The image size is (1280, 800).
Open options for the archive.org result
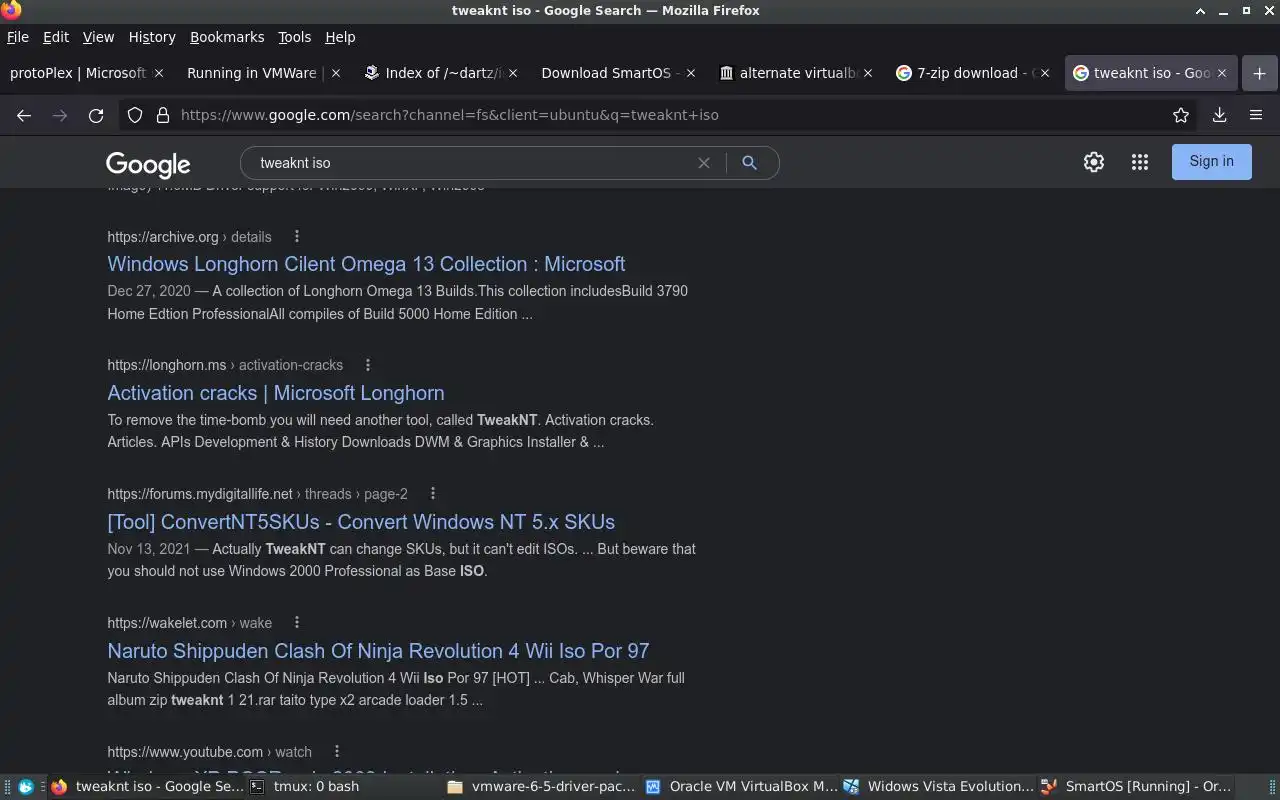(296, 237)
